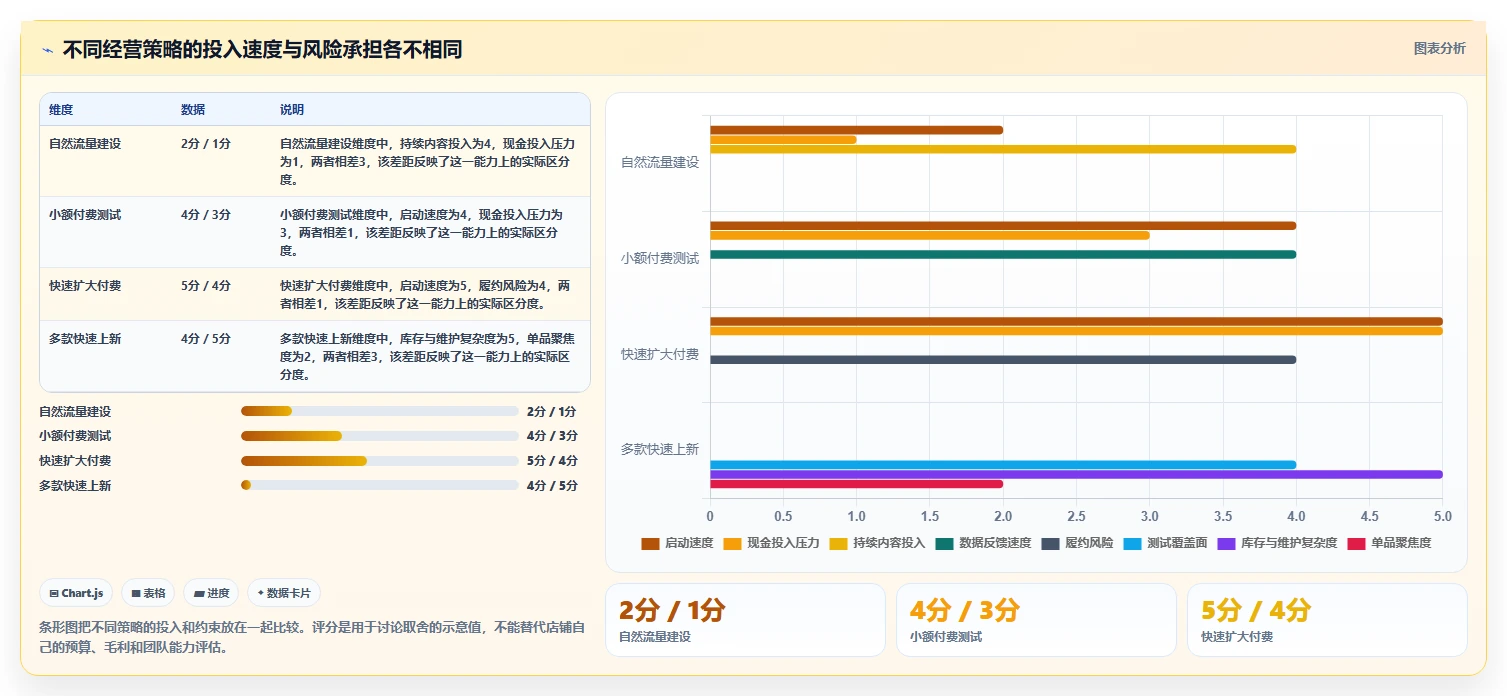
Task: Click the 4分 / 3分 table cell
Action: tap(206, 215)
